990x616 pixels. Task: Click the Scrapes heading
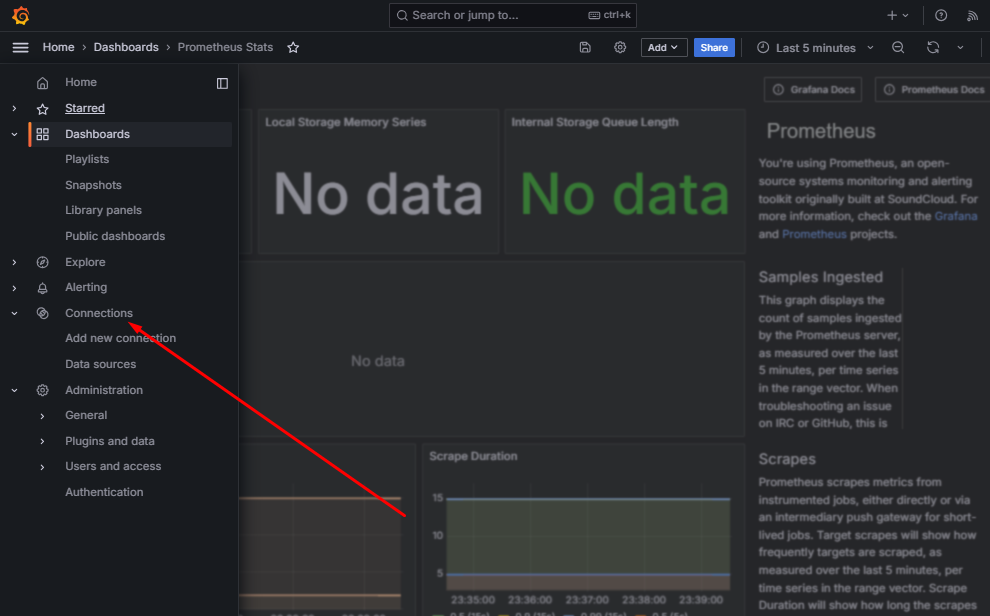click(x=787, y=459)
